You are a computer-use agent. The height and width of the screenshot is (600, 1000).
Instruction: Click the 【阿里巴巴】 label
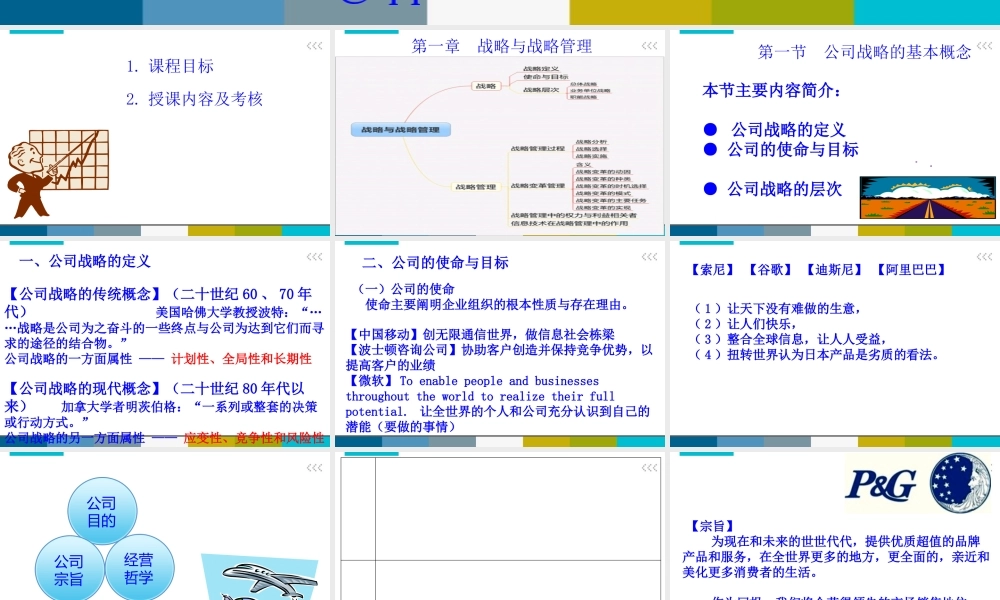coord(911,269)
